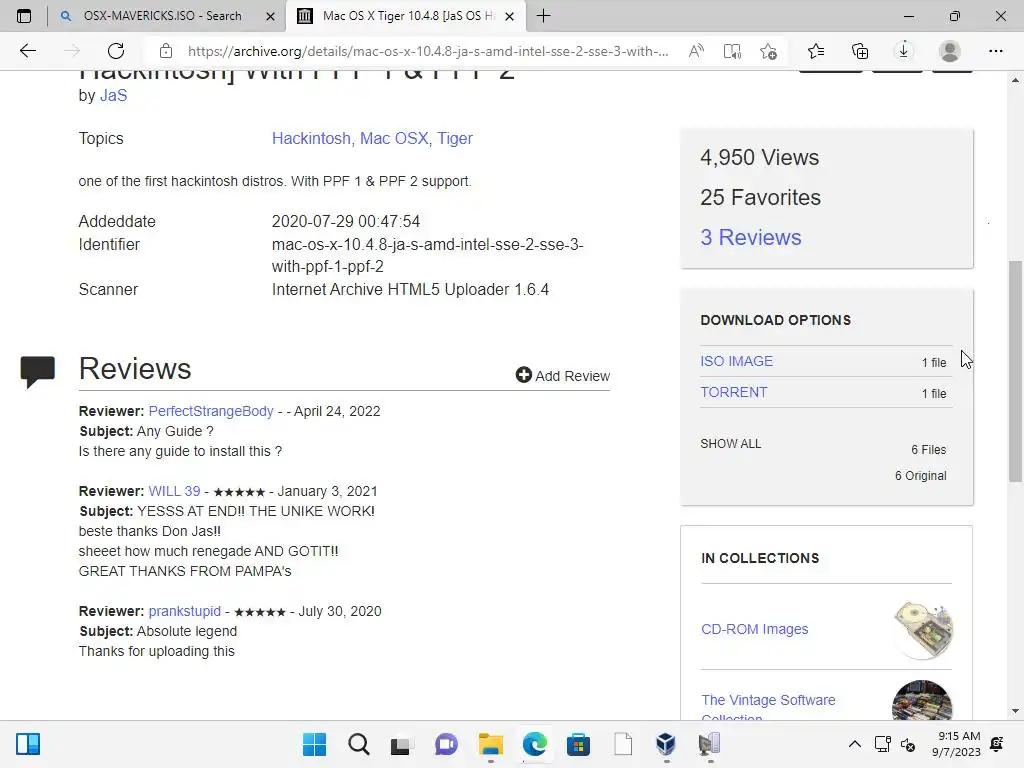The height and width of the screenshot is (768, 1024).
Task: Open the network status tray icon
Action: [882, 744]
